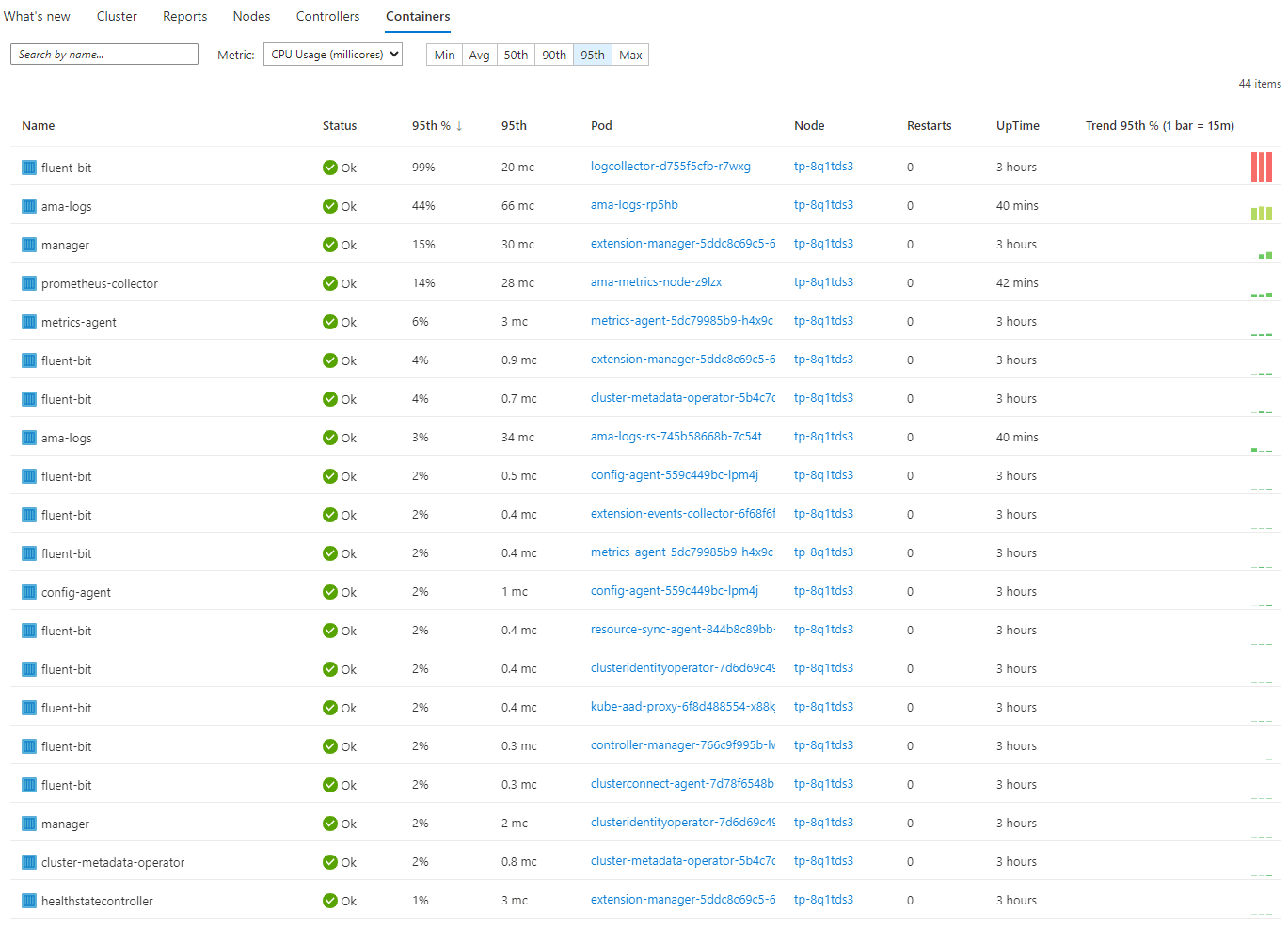The image size is (1288, 928).
Task: Open the Controllers tab
Action: [327, 16]
